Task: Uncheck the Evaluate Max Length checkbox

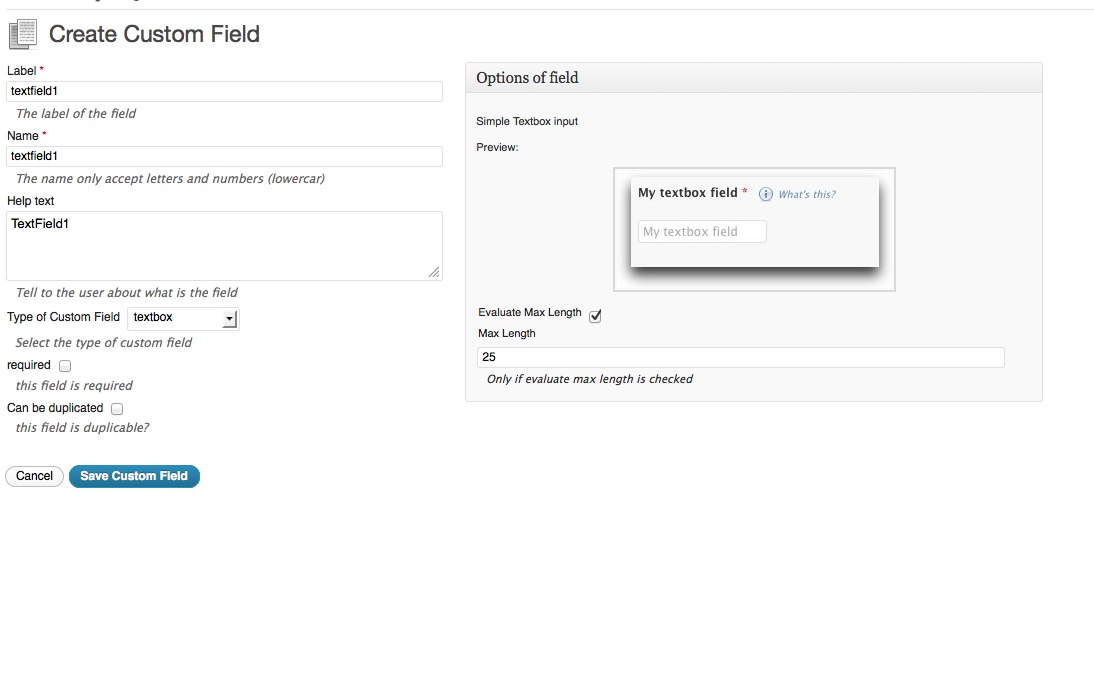Action: (595, 316)
